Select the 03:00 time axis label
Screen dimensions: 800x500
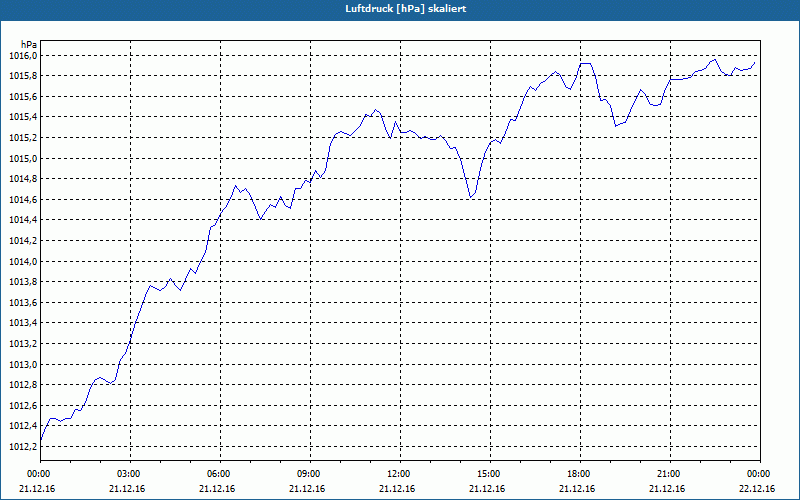pyautogui.click(x=130, y=474)
